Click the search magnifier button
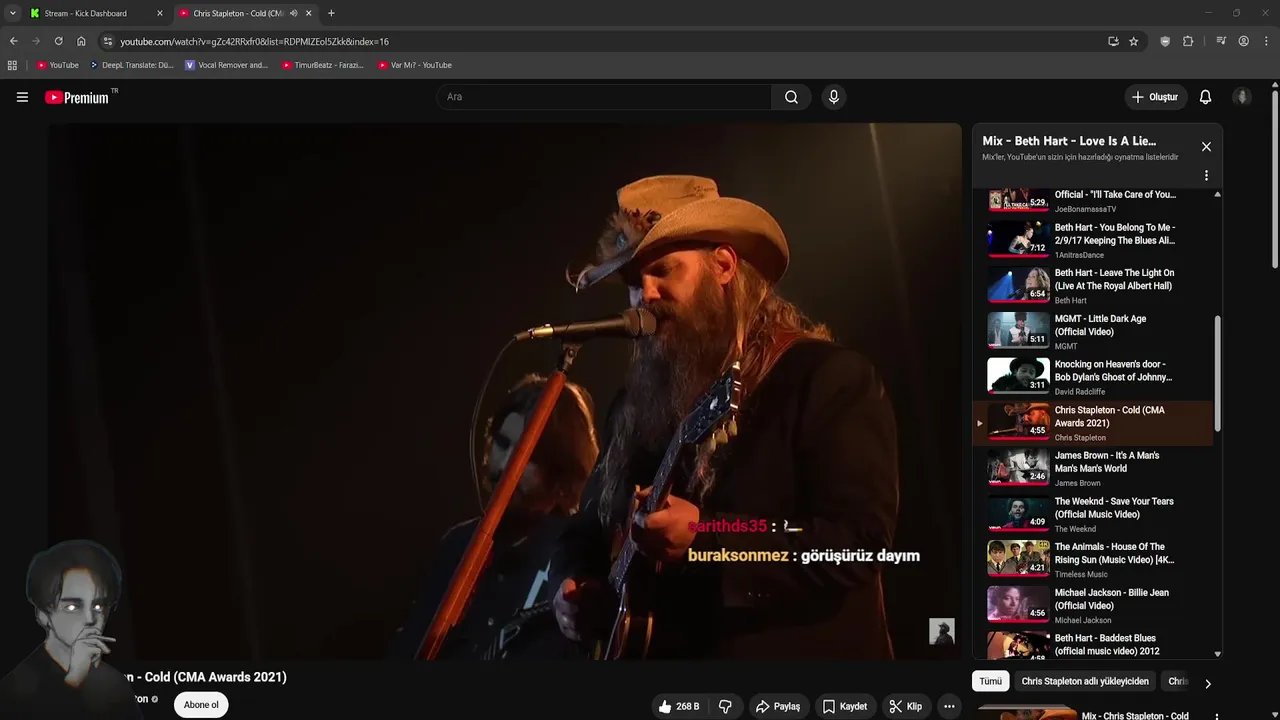1280x720 pixels. [x=791, y=97]
